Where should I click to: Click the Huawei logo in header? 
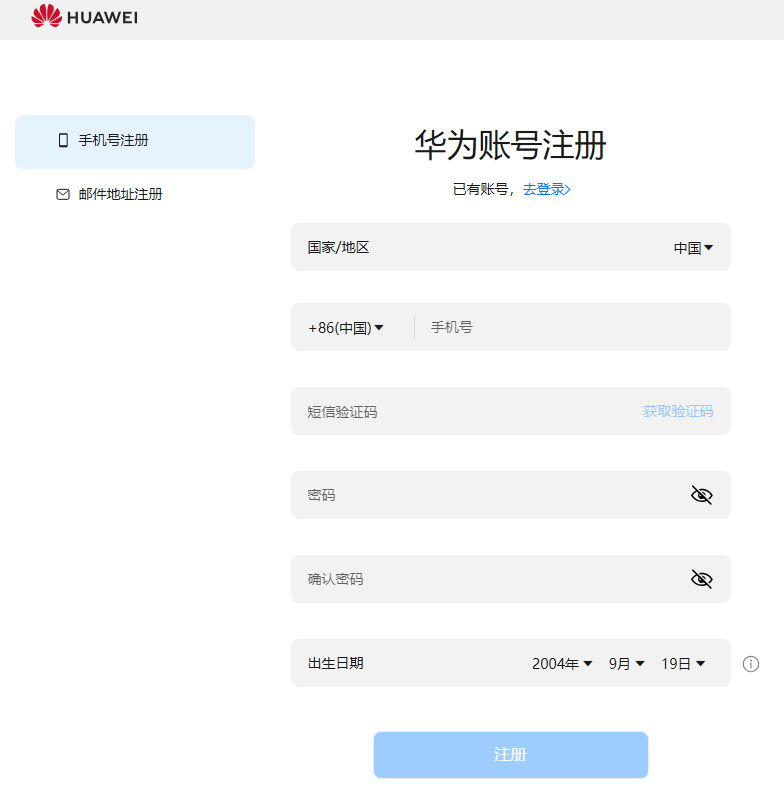[x=84, y=16]
